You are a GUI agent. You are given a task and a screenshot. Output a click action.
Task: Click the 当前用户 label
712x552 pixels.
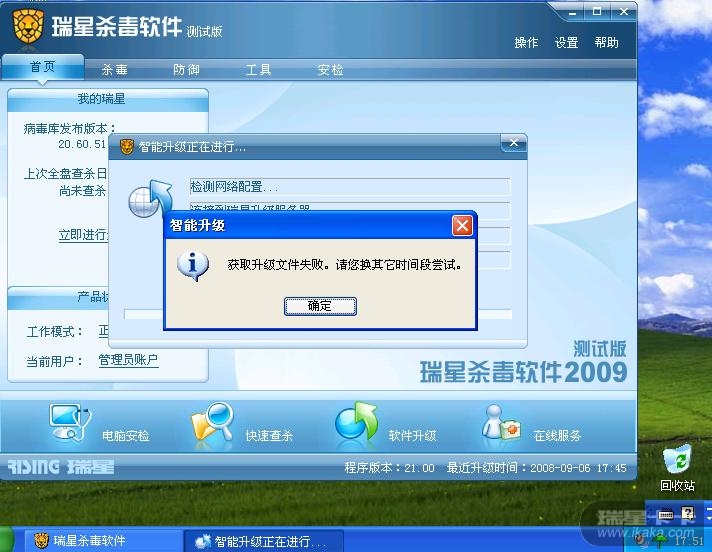pyautogui.click(x=55, y=361)
